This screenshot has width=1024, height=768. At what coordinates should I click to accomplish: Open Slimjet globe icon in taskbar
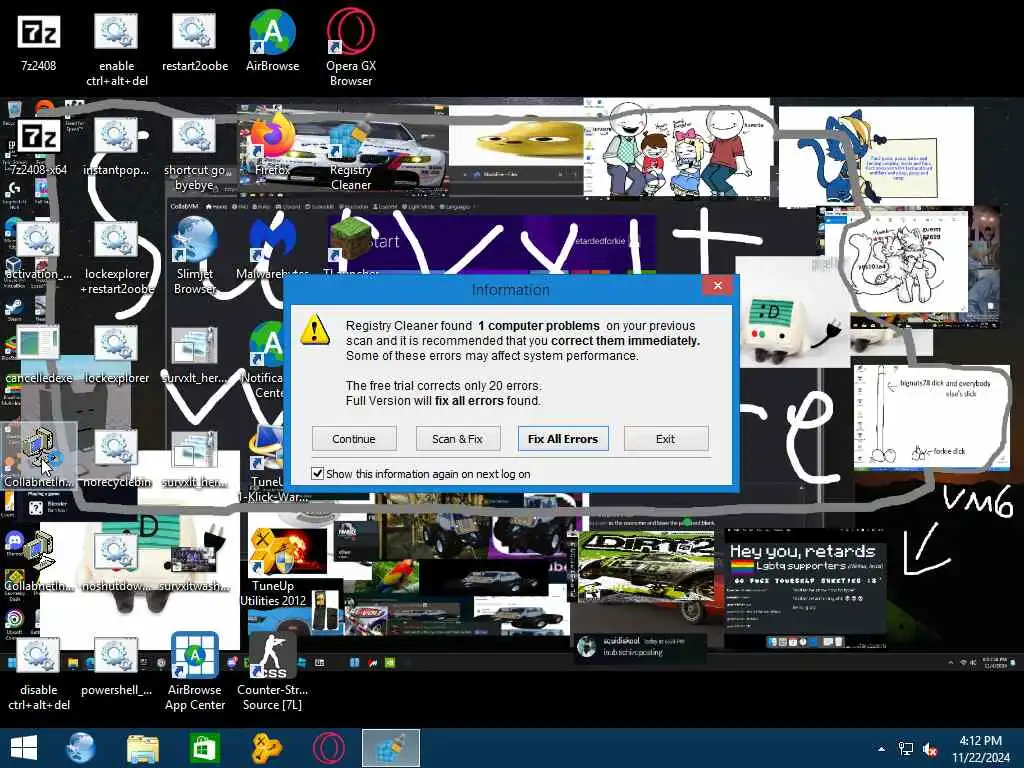click(82, 748)
